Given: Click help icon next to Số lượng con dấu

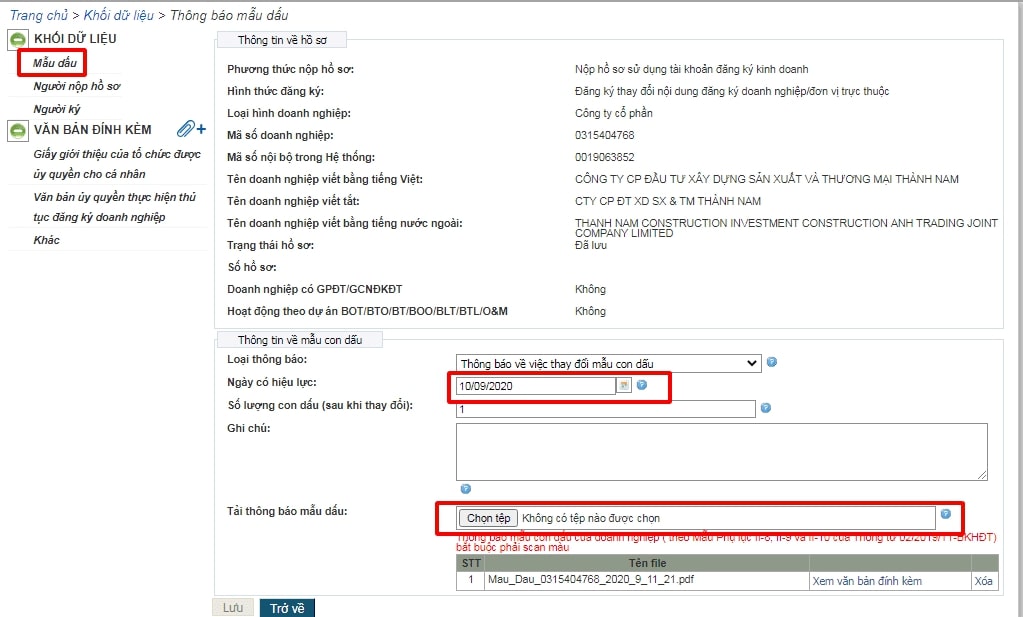Looking at the screenshot, I should 765,409.
